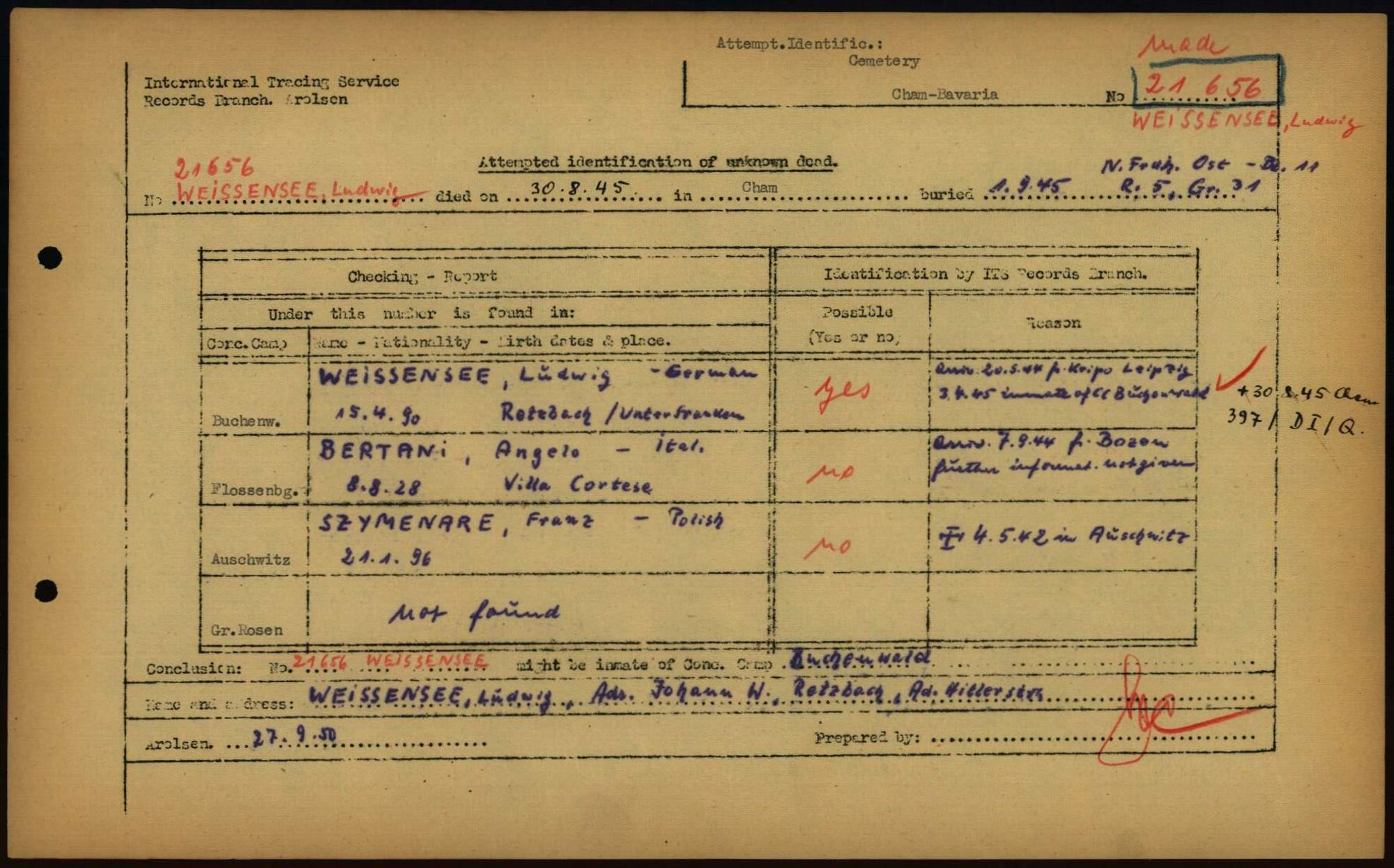Click the 'not found' handwritten entry
The image size is (1394, 868).
474,613
